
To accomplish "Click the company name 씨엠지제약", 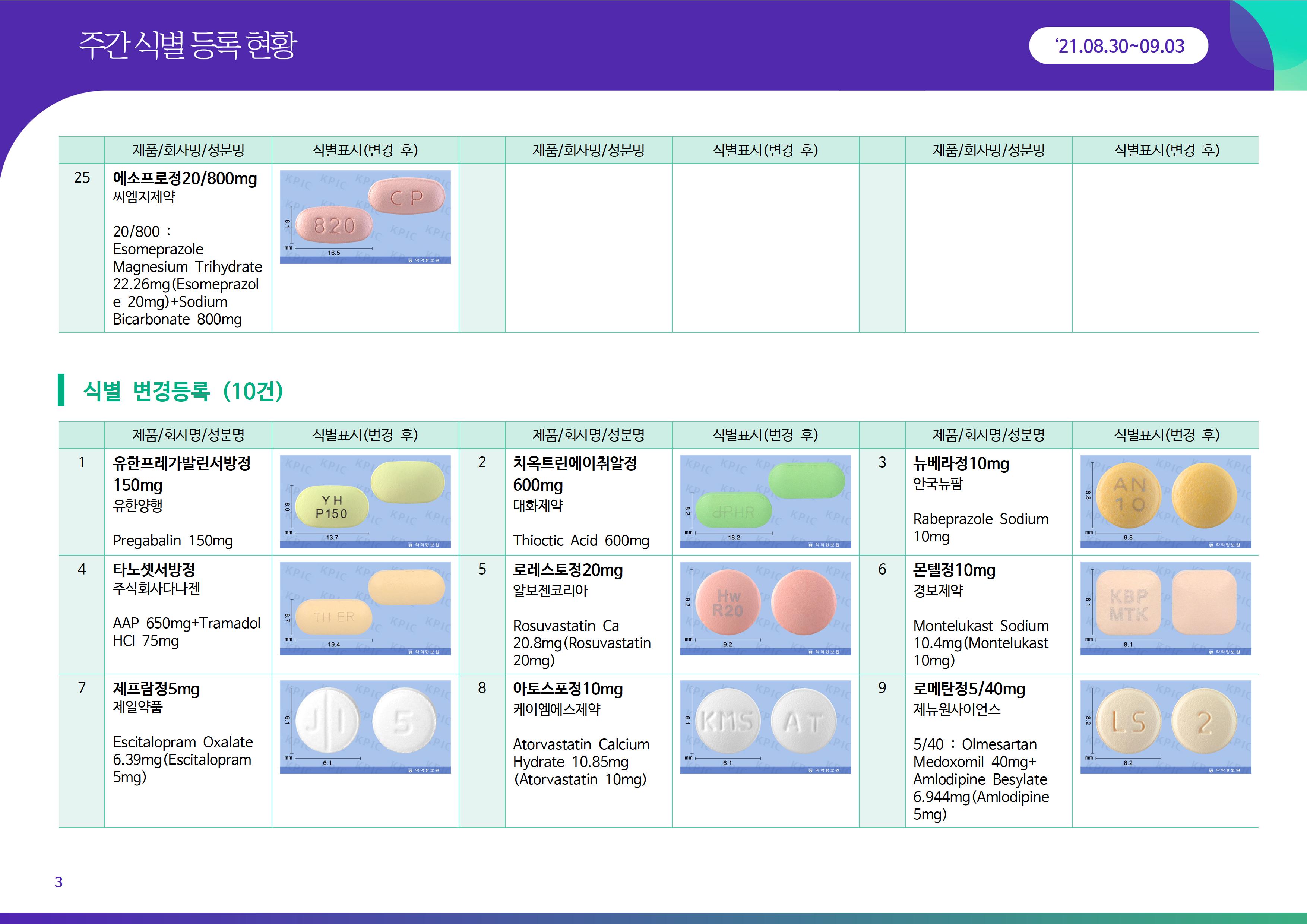I will pos(144,197).
